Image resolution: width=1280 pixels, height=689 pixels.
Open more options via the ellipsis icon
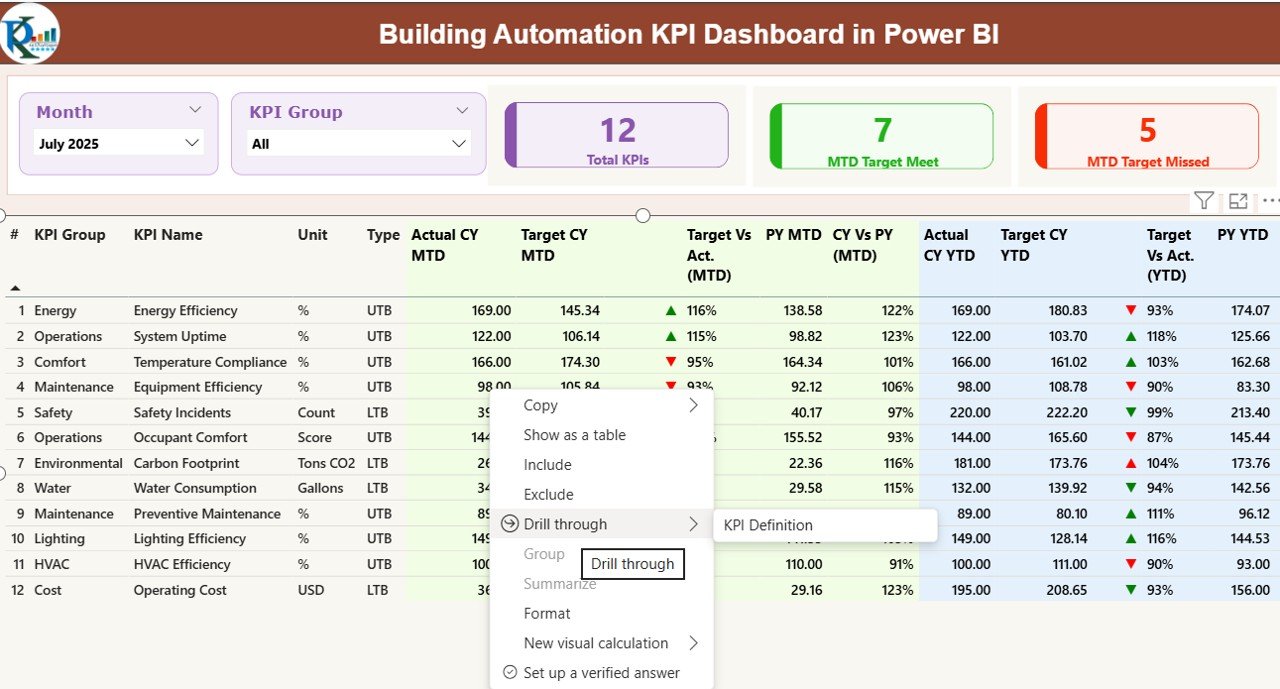1270,200
